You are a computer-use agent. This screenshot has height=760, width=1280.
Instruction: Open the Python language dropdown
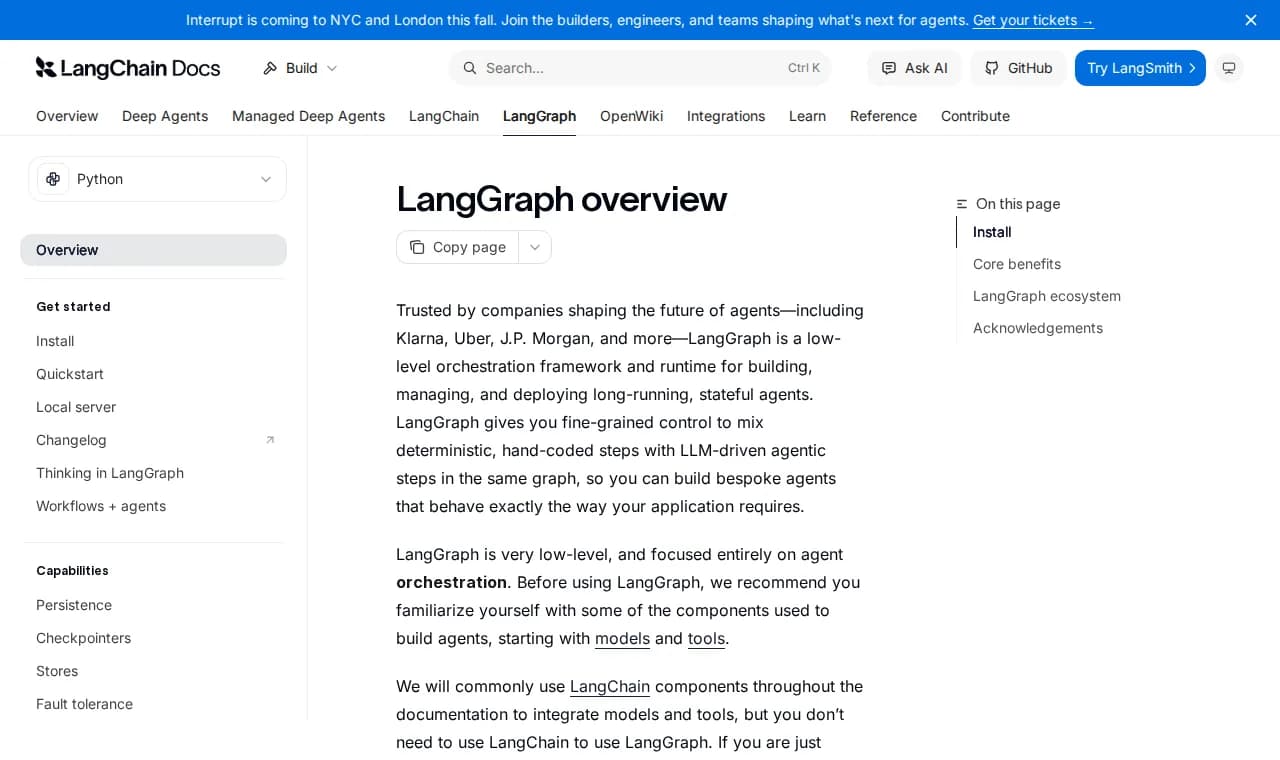157,179
